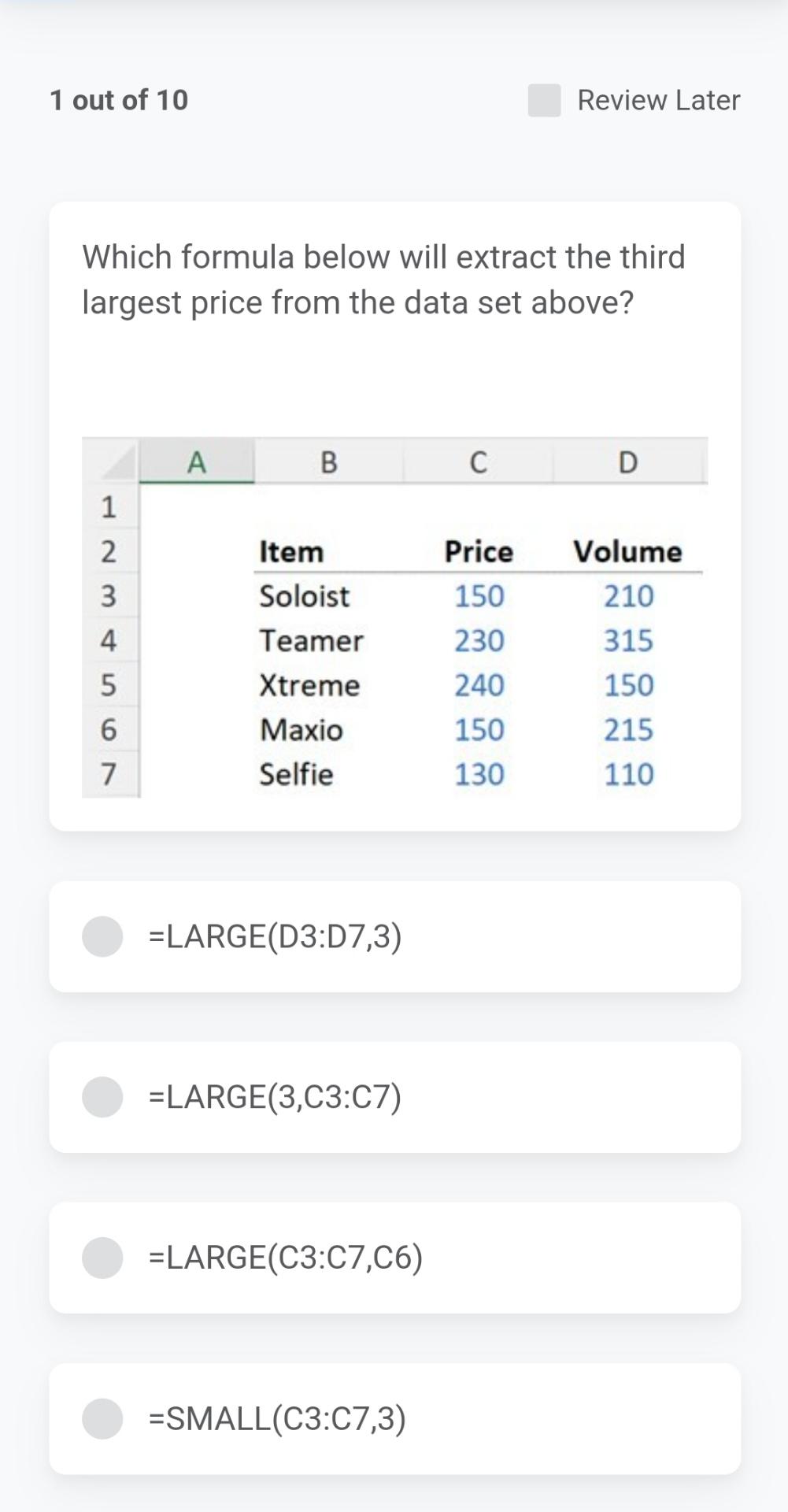The height and width of the screenshot is (1512, 788).
Task: Click row number 3 in the spreadsheet
Action: pyautogui.click(x=110, y=596)
